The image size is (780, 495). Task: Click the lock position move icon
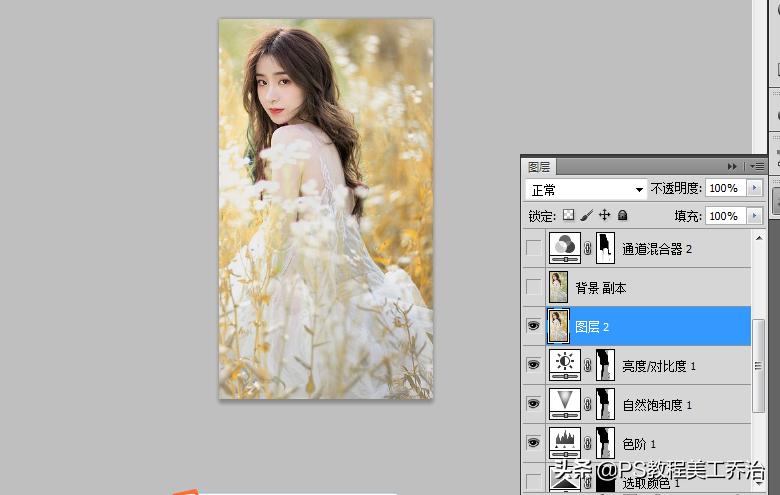click(x=605, y=216)
